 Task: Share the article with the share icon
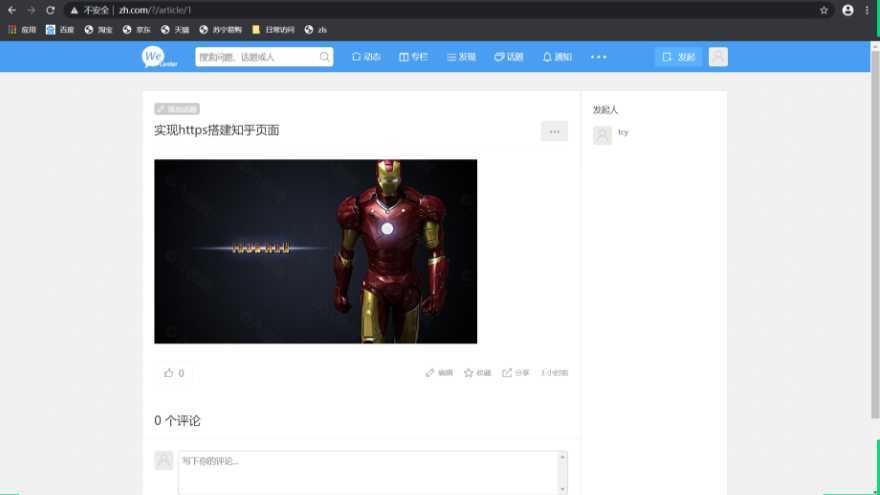tap(515, 373)
